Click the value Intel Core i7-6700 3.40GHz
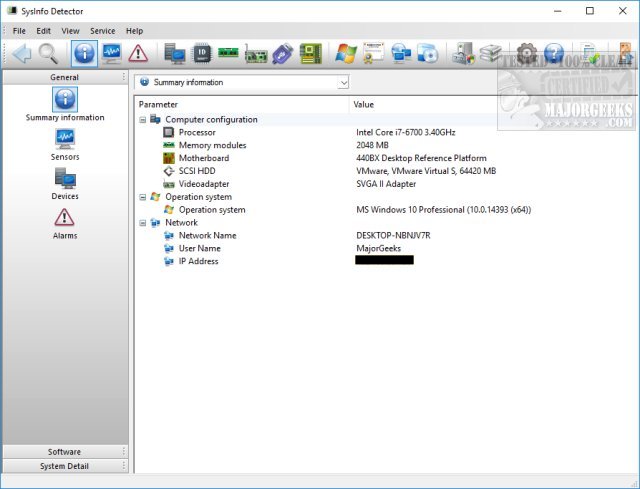 (x=406, y=132)
